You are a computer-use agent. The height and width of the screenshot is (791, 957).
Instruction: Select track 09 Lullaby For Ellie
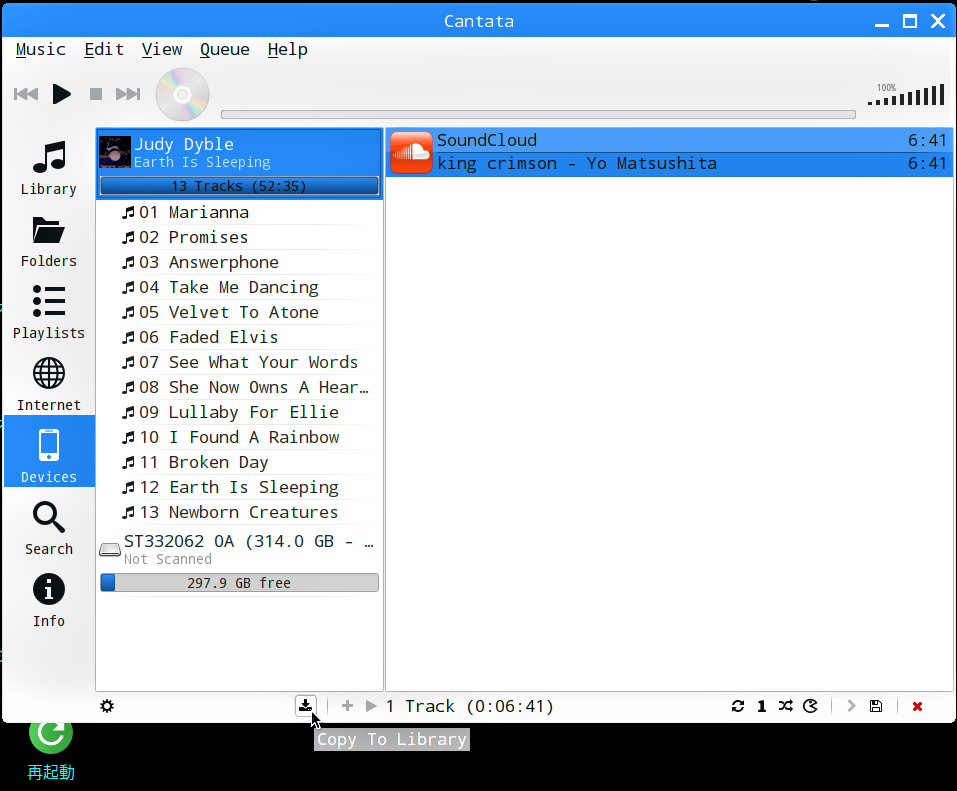(x=239, y=413)
